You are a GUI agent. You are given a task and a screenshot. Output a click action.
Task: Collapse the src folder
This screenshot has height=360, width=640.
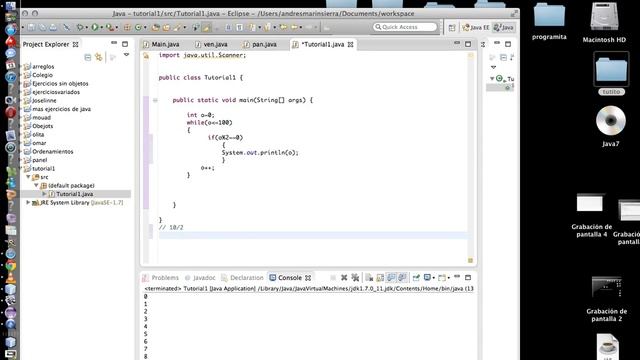pyautogui.click(x=28, y=177)
